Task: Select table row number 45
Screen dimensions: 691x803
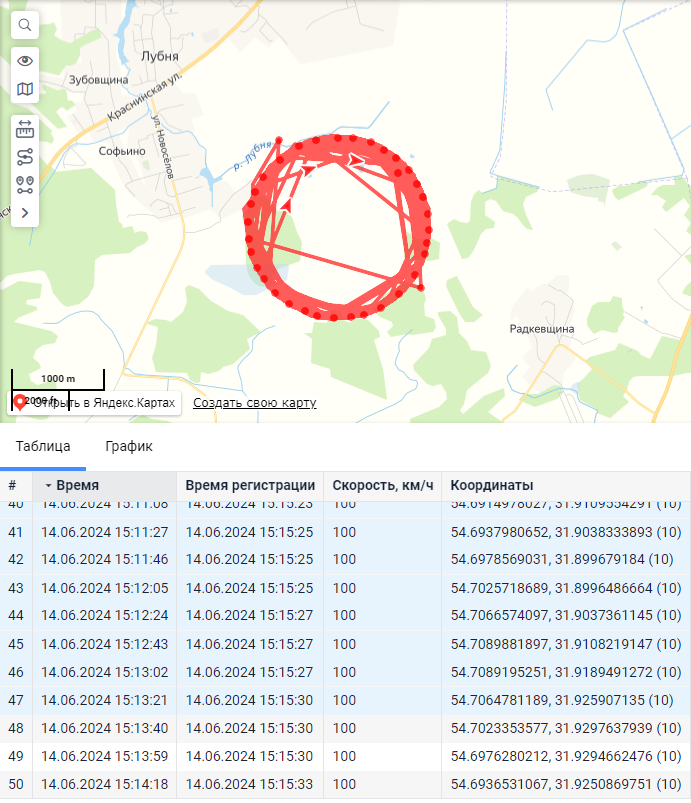Action: pyautogui.click(x=14, y=644)
